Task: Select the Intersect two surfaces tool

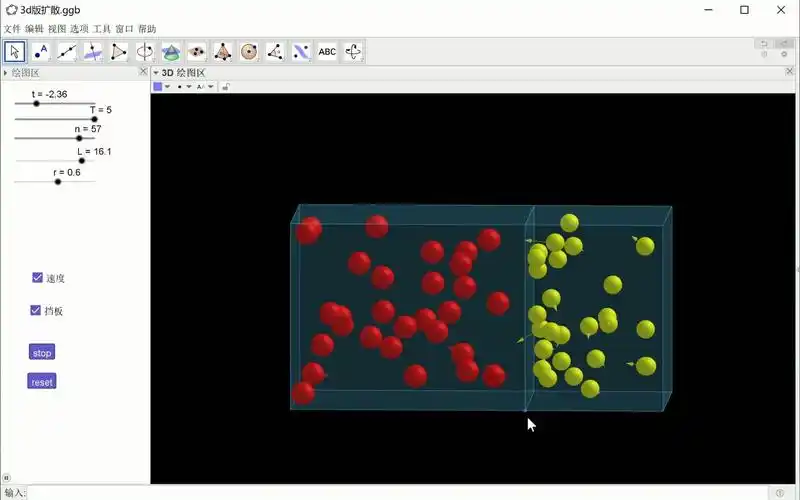Action: point(171,52)
